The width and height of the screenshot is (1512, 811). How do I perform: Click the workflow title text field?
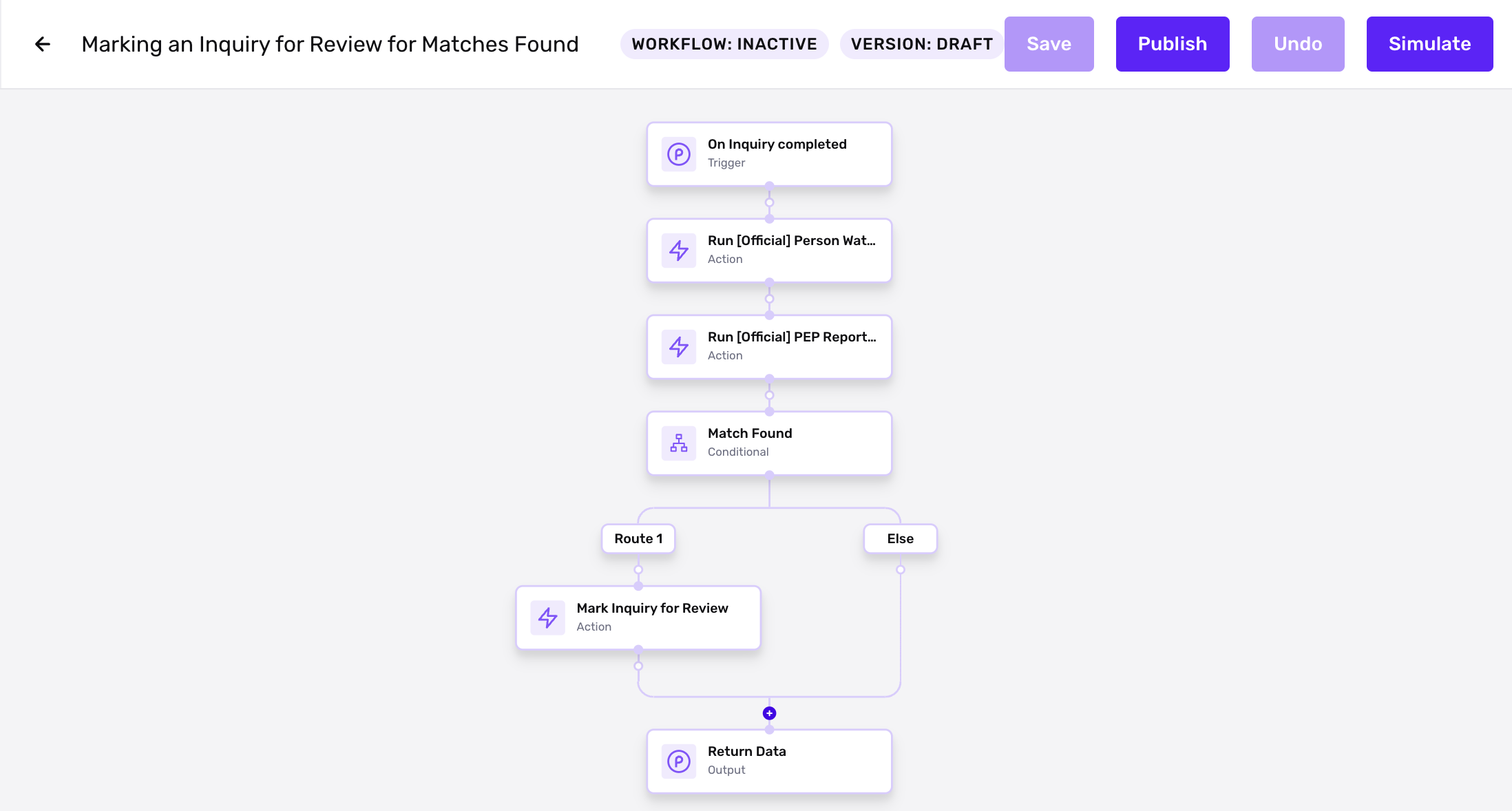click(331, 43)
